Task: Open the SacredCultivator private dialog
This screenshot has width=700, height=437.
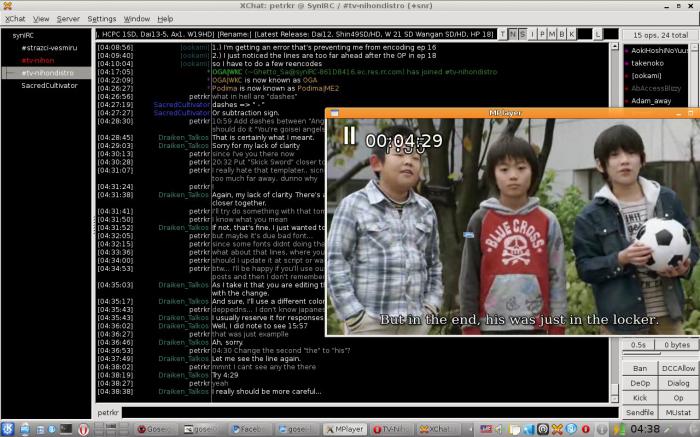Action: click(49, 85)
